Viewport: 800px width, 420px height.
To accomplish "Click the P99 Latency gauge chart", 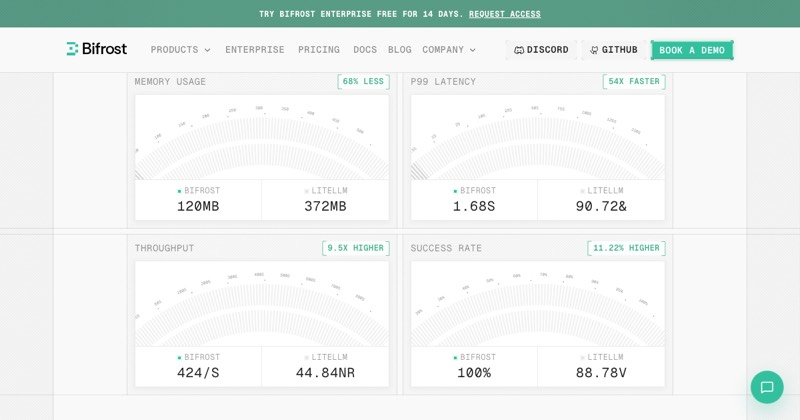I will (x=538, y=137).
